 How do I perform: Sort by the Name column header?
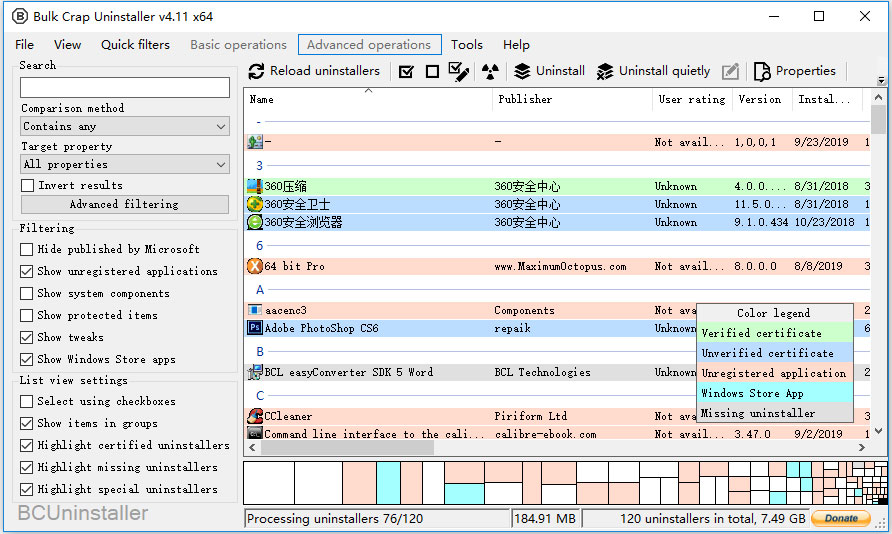368,99
